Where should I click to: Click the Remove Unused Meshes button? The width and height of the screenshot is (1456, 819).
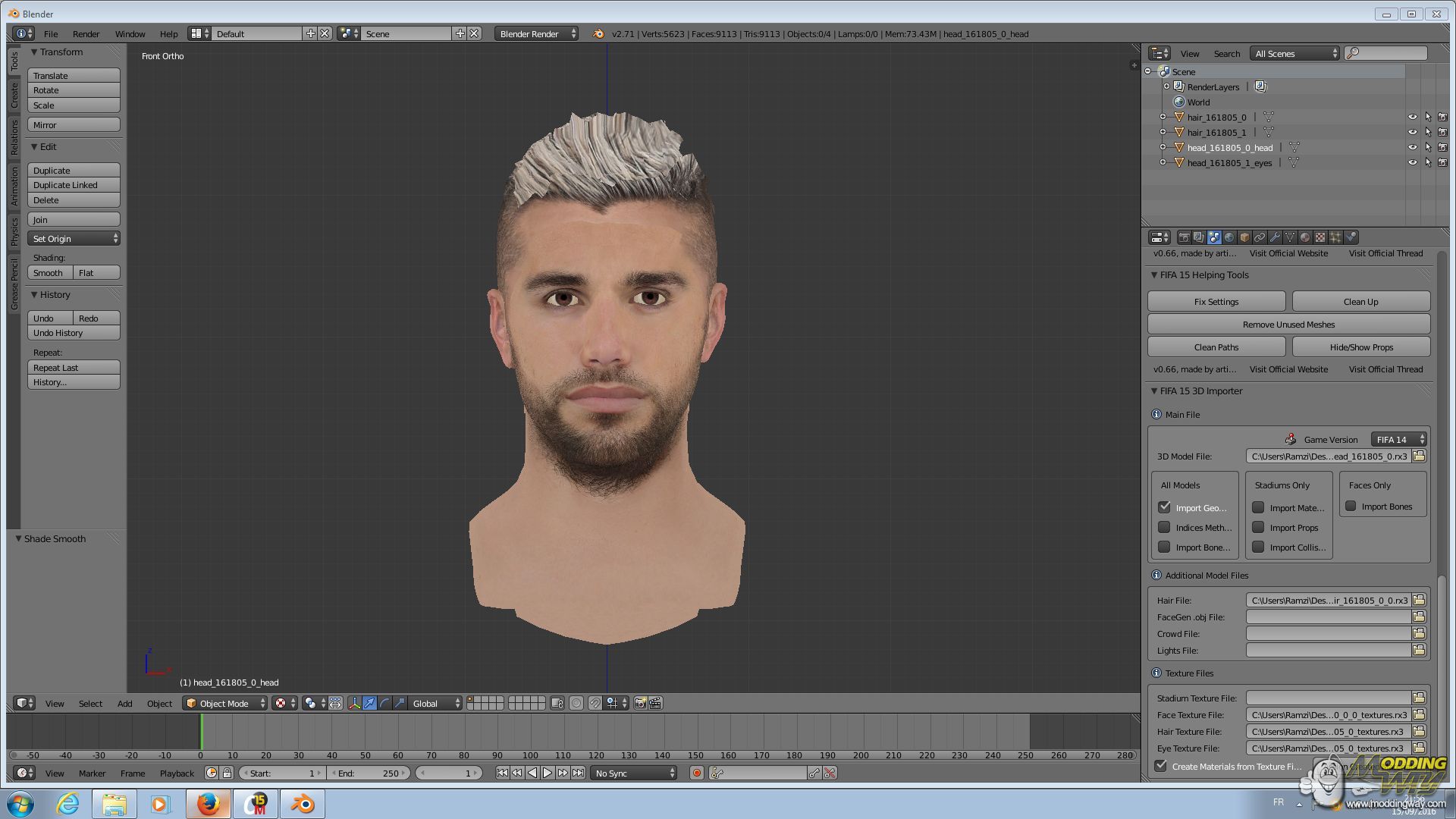click(x=1288, y=325)
